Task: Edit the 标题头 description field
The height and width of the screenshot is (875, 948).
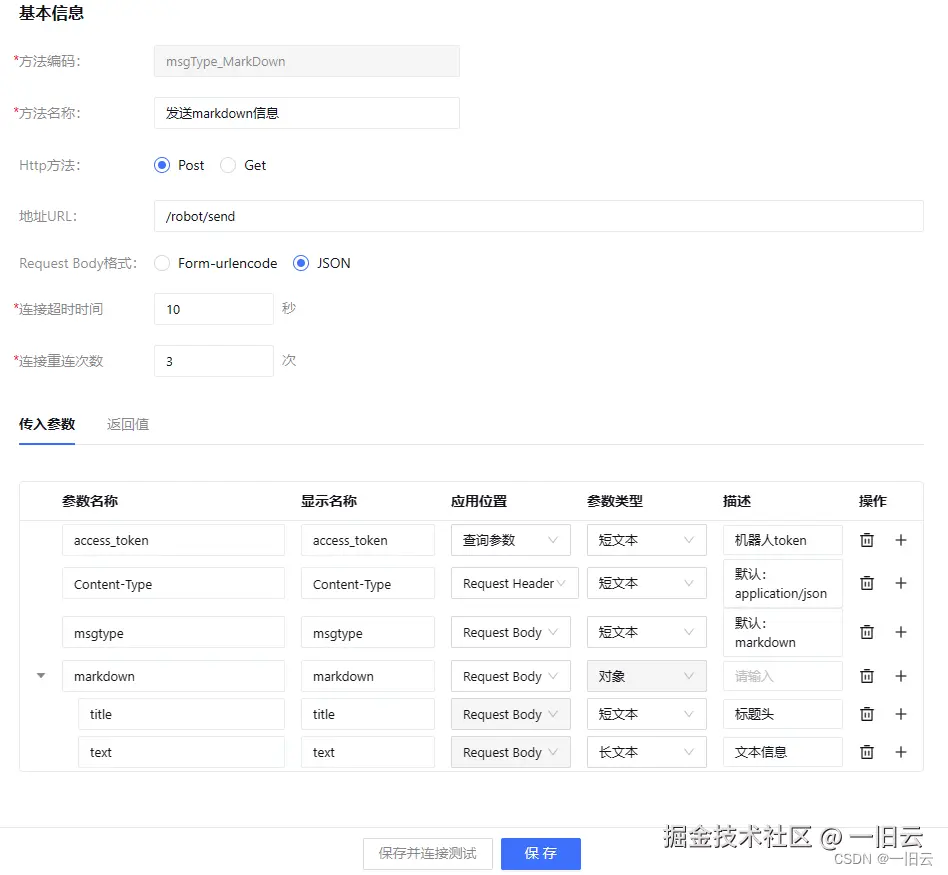Action: click(782, 714)
